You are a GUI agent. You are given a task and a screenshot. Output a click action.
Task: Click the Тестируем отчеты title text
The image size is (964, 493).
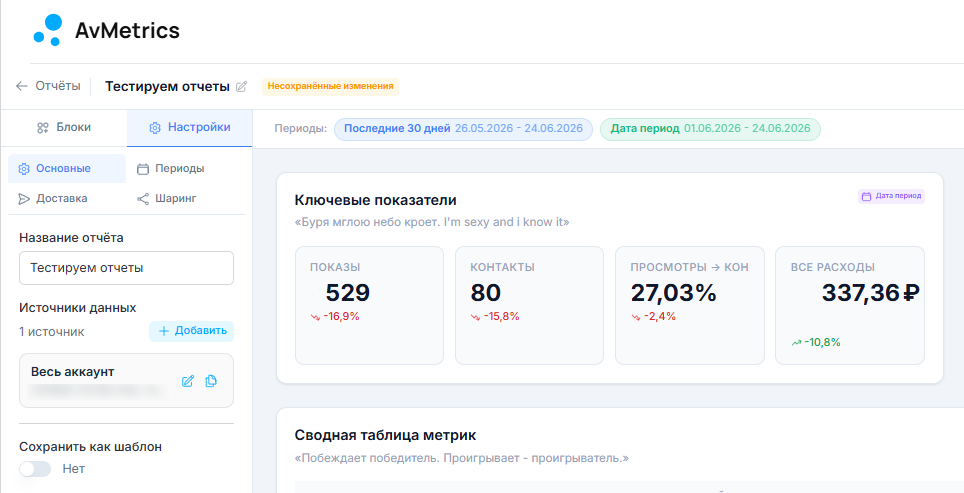point(167,87)
